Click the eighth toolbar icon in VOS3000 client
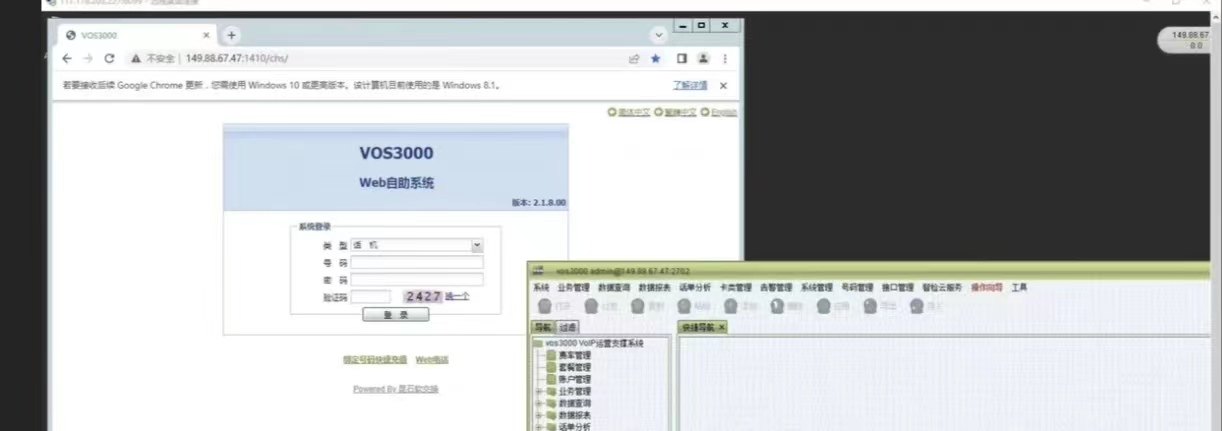 click(870, 307)
